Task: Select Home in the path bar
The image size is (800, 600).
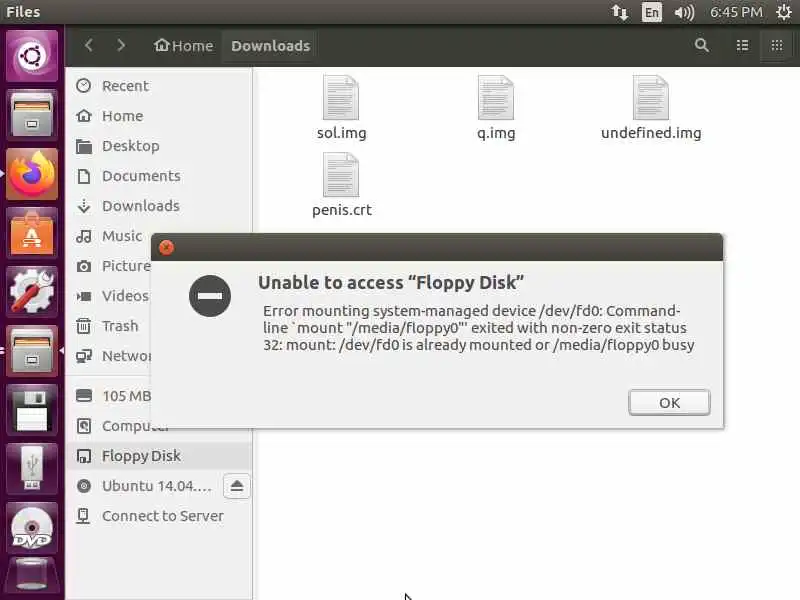Action: coord(184,46)
